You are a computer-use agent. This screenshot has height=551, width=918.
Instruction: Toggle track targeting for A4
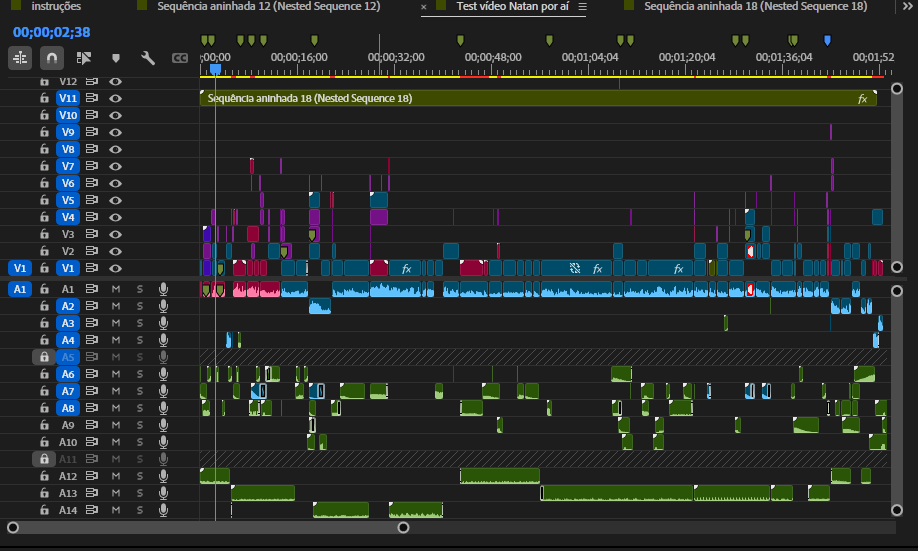coord(68,340)
